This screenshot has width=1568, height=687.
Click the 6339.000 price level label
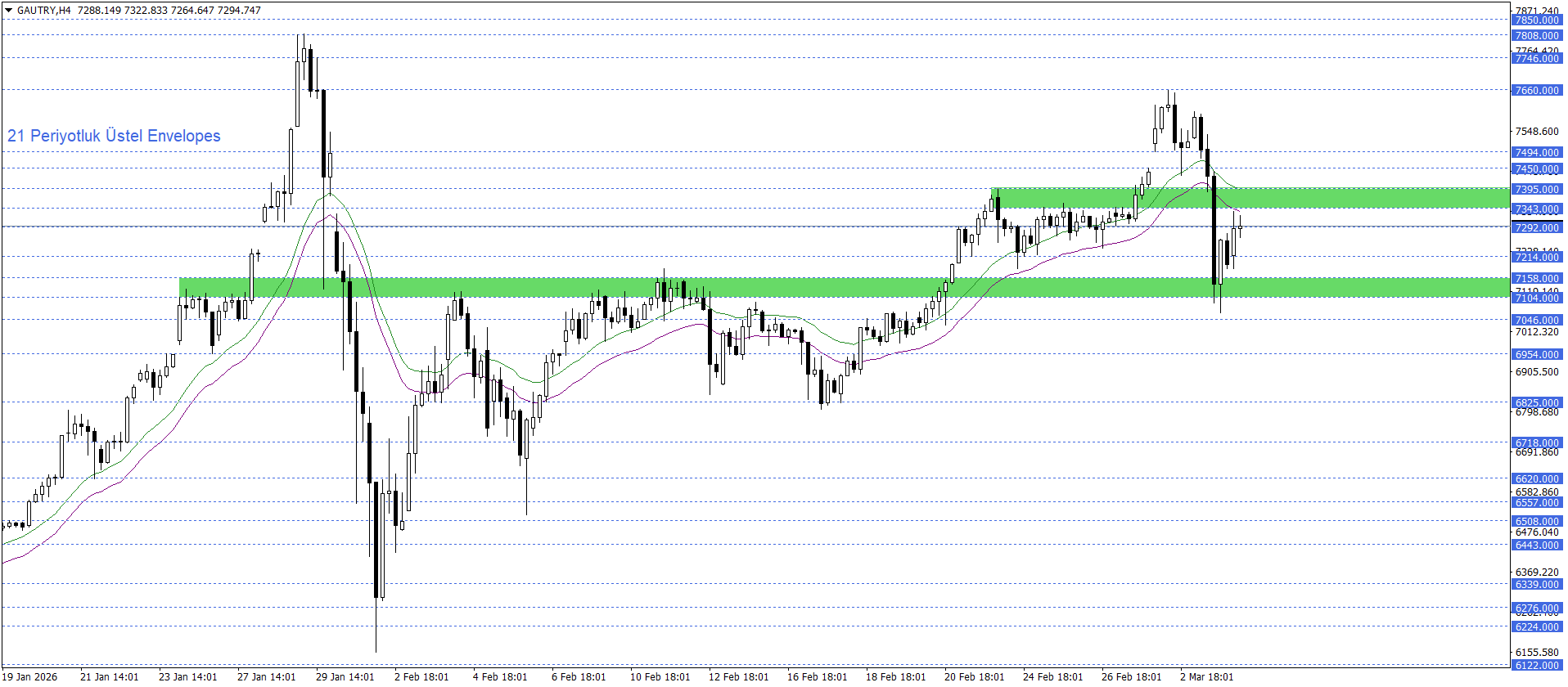point(1536,585)
